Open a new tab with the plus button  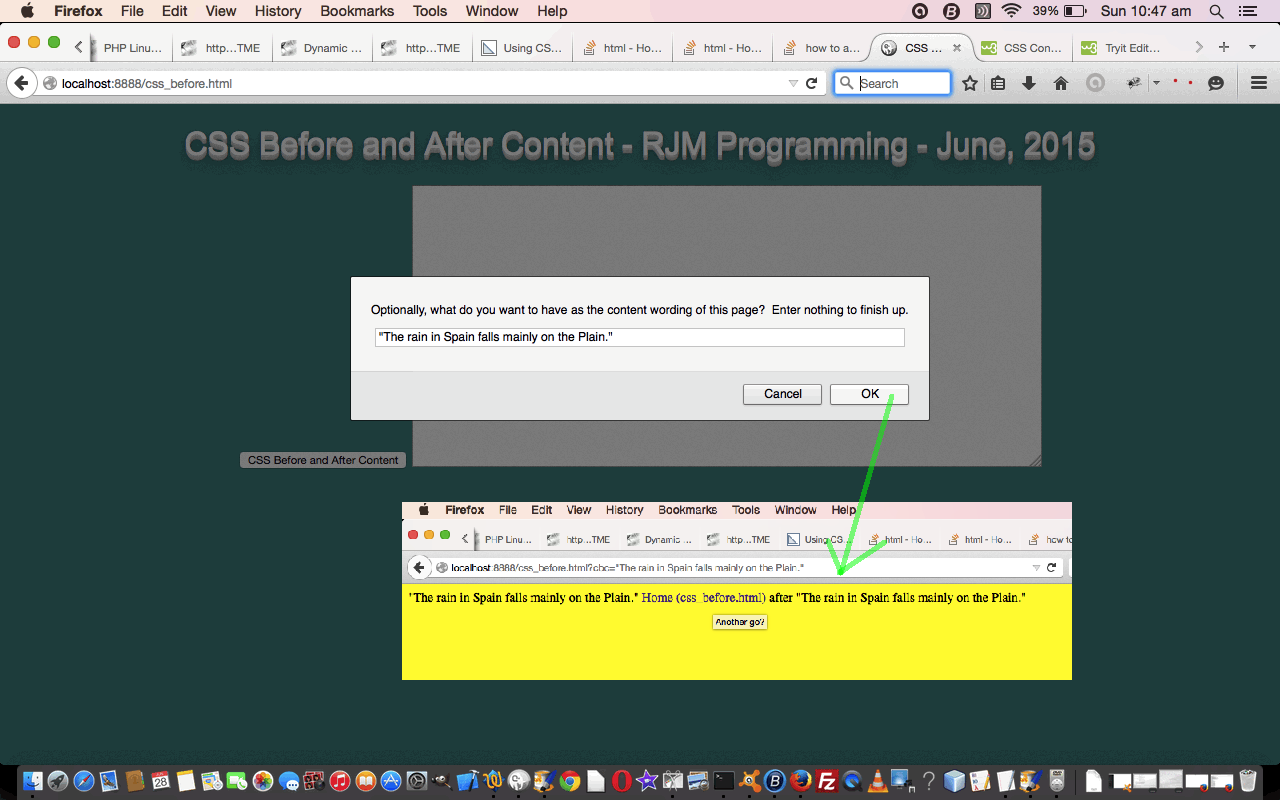(1224, 47)
